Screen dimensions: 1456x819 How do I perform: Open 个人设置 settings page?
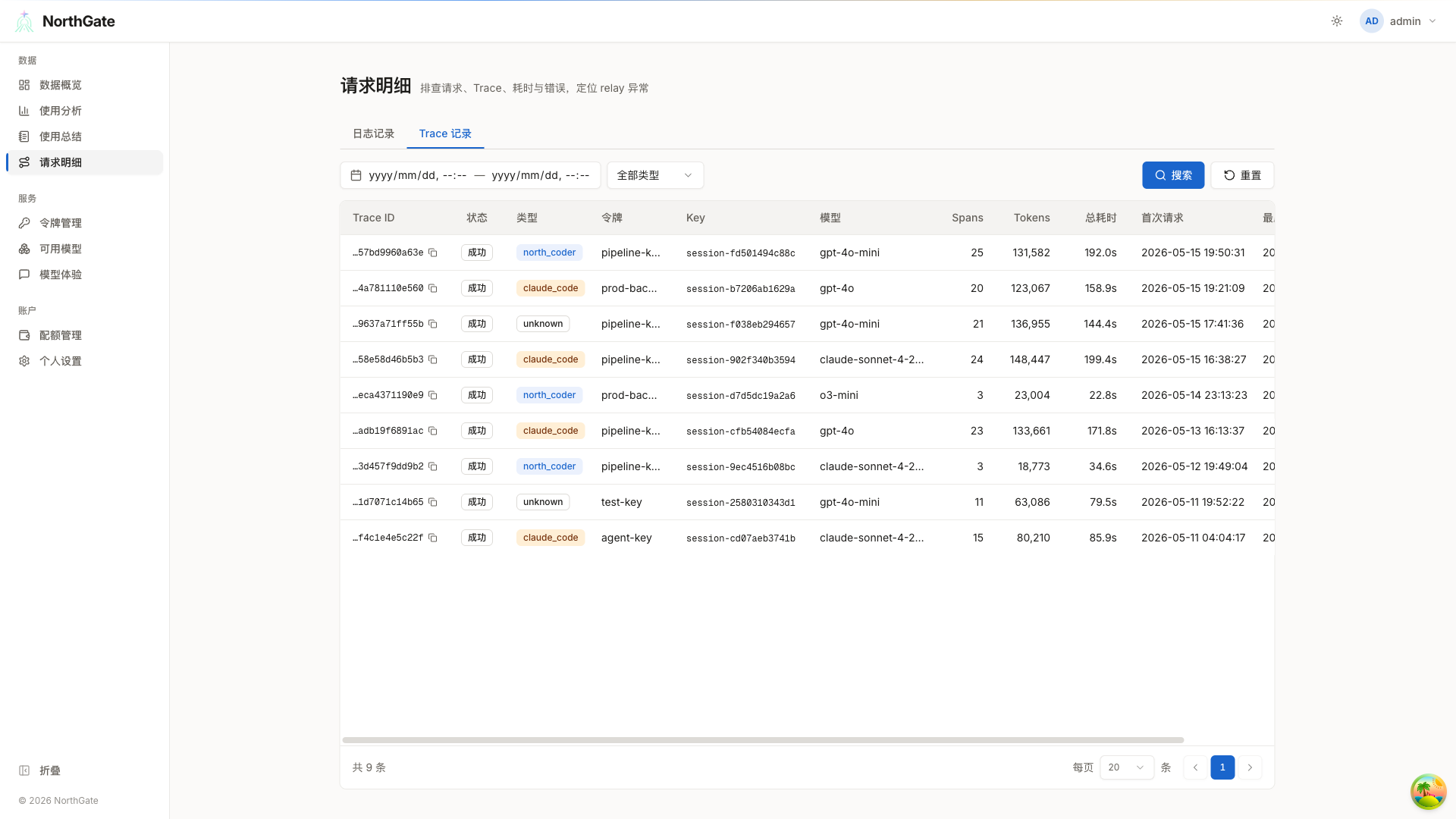84,361
